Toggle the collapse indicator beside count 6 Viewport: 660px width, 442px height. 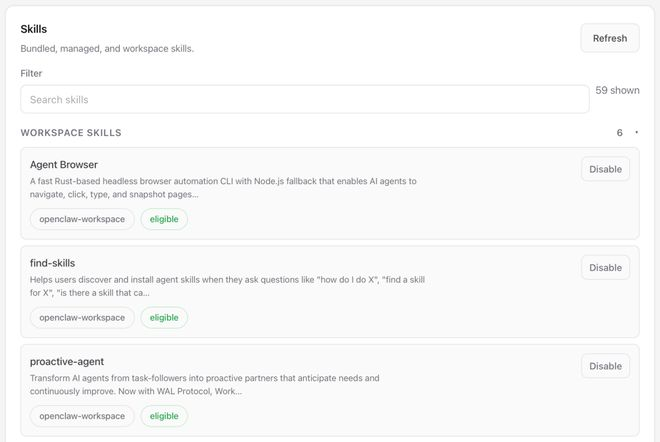[636, 132]
